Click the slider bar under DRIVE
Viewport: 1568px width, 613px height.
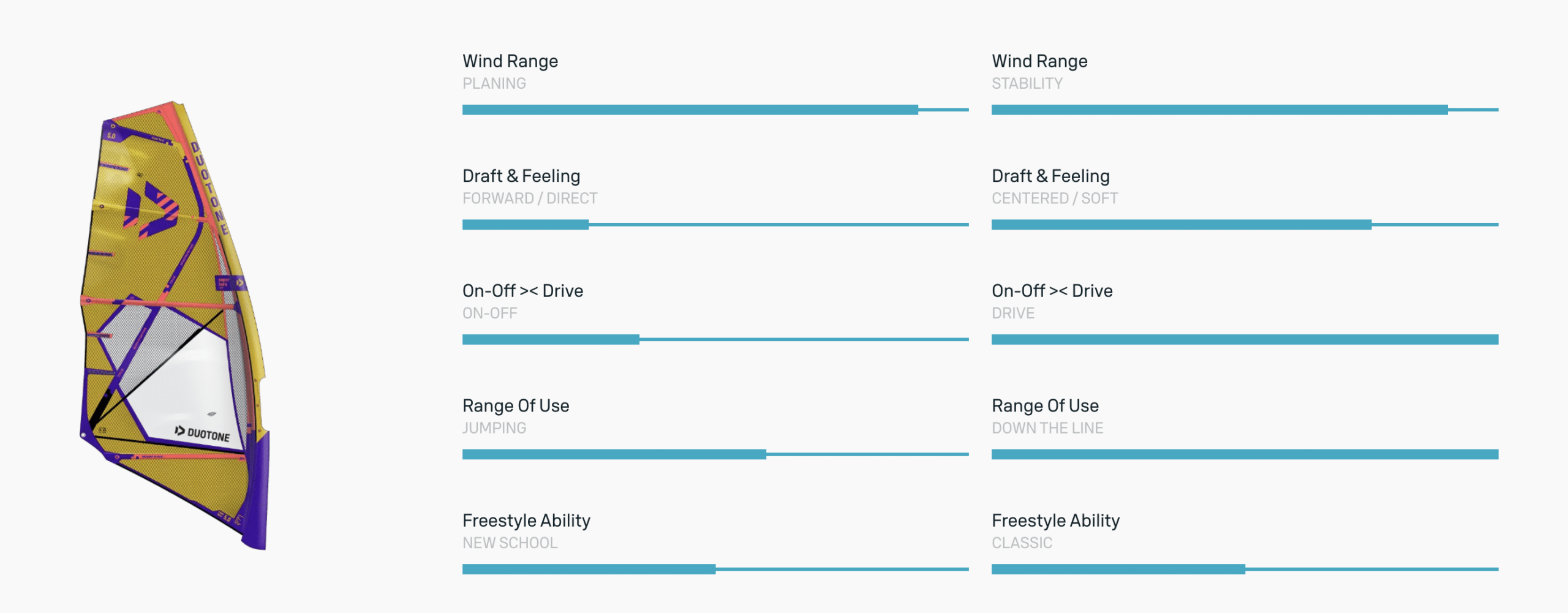(x=1244, y=339)
